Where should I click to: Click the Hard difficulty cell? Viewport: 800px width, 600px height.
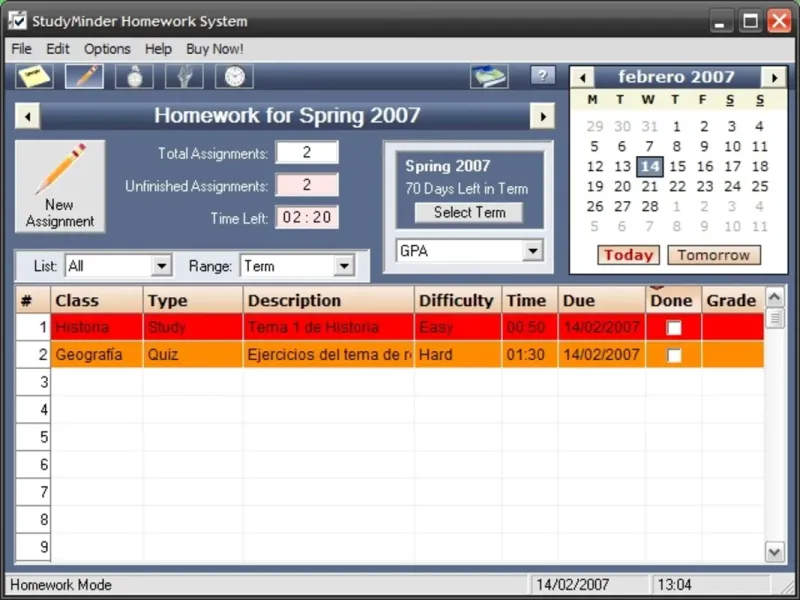(458, 355)
